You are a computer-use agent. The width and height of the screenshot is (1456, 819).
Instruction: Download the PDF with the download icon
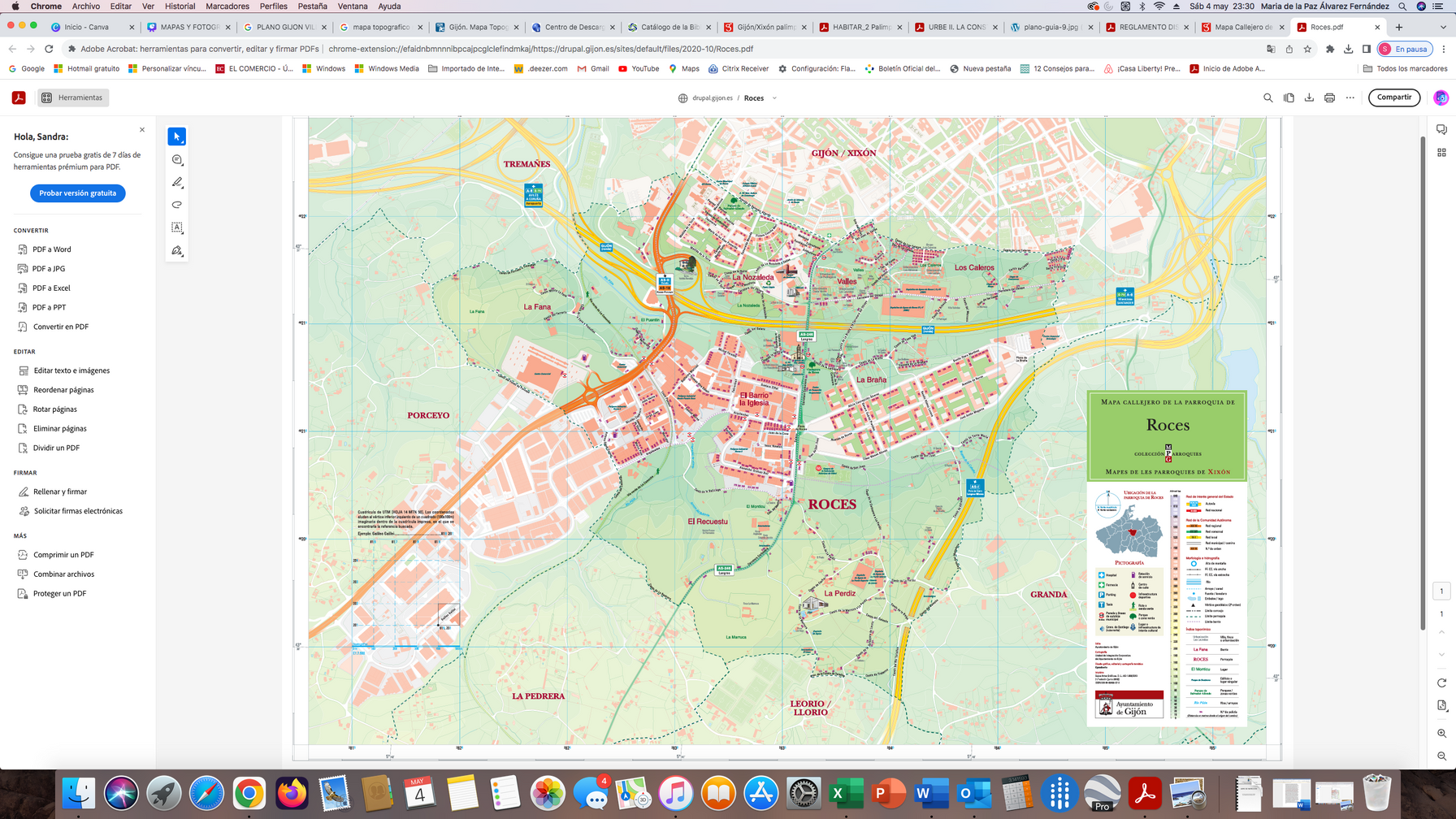[x=1309, y=97]
